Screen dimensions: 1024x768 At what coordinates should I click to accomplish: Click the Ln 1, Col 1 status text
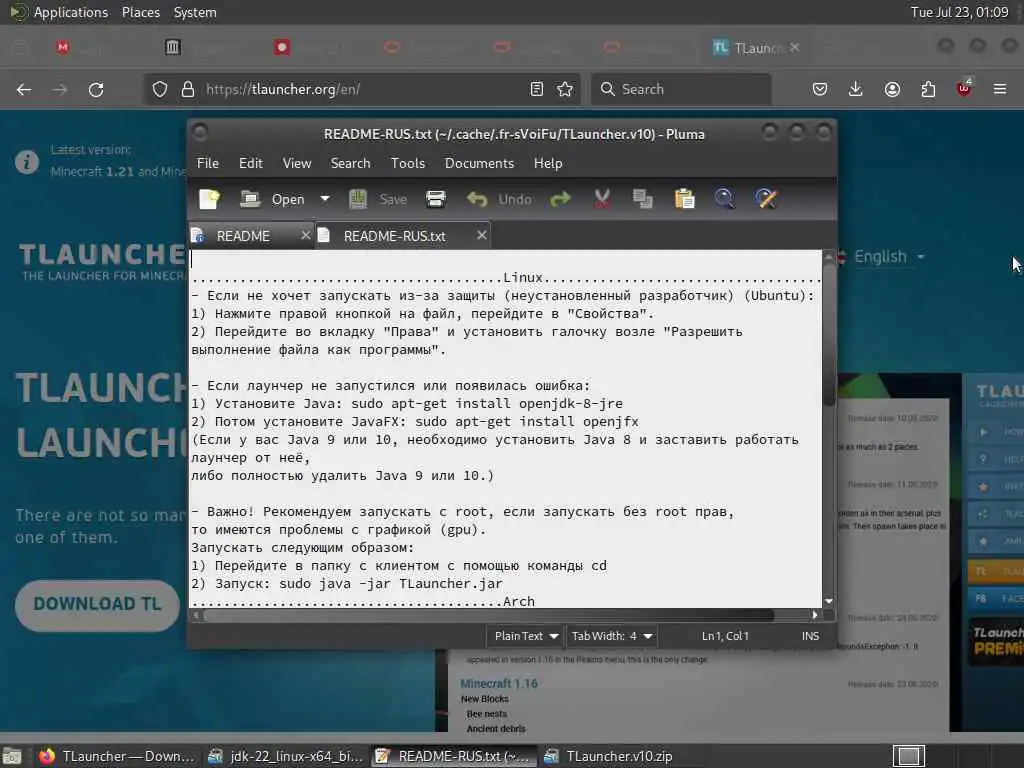pos(725,635)
